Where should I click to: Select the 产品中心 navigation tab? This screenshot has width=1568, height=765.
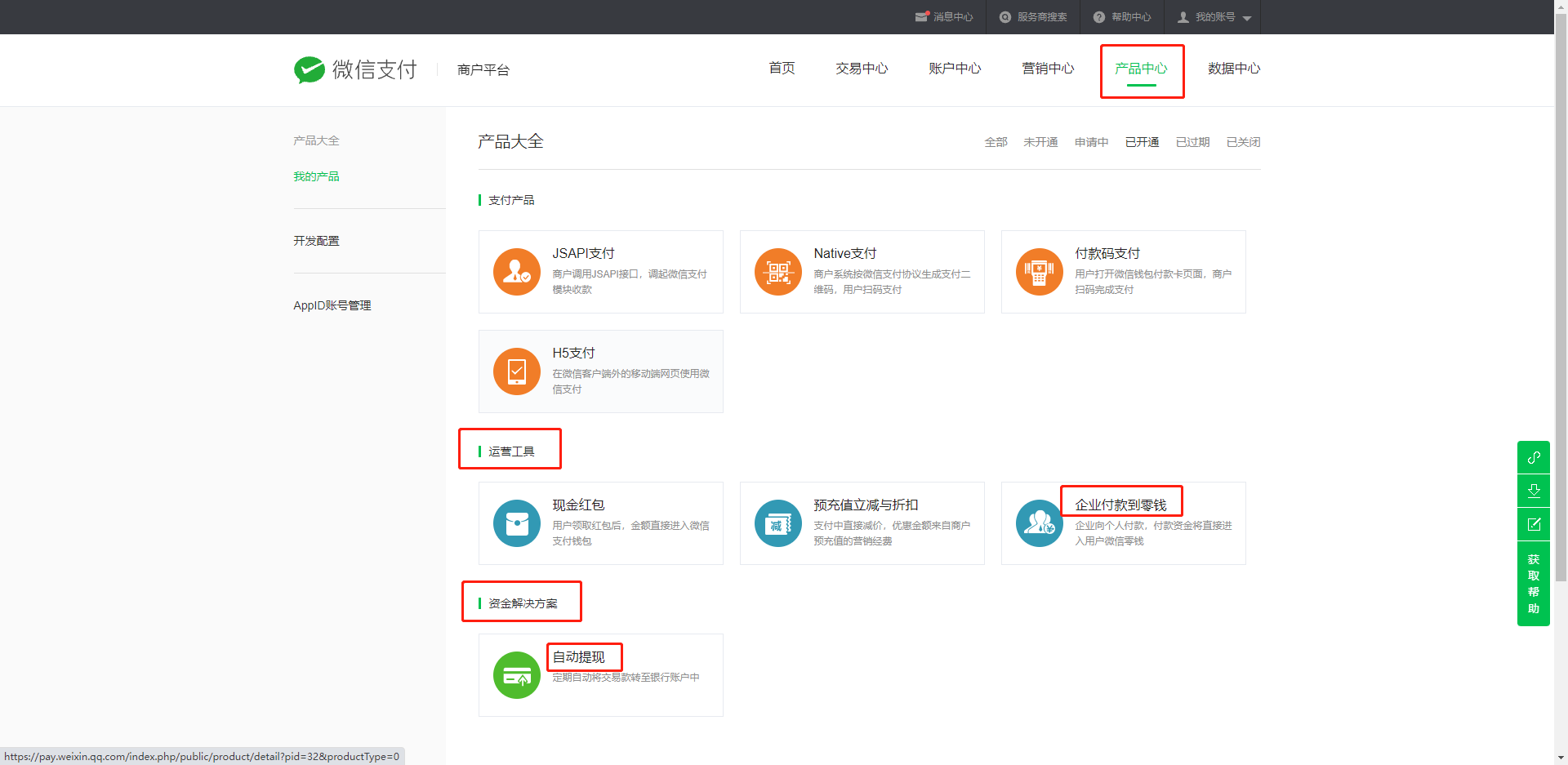(x=1141, y=69)
